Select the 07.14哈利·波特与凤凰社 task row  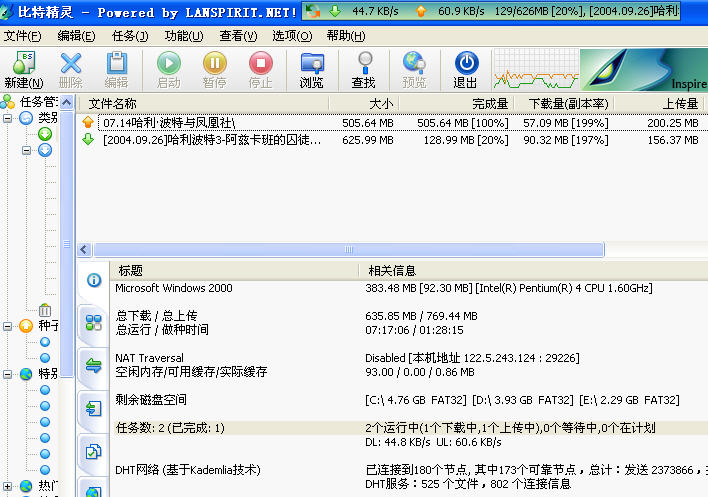(393, 123)
